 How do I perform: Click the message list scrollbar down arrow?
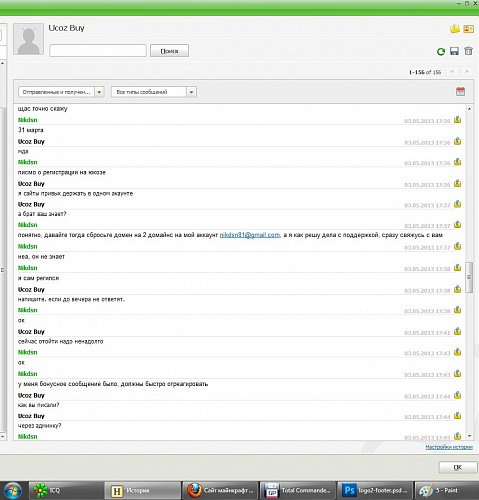[x=469, y=436]
